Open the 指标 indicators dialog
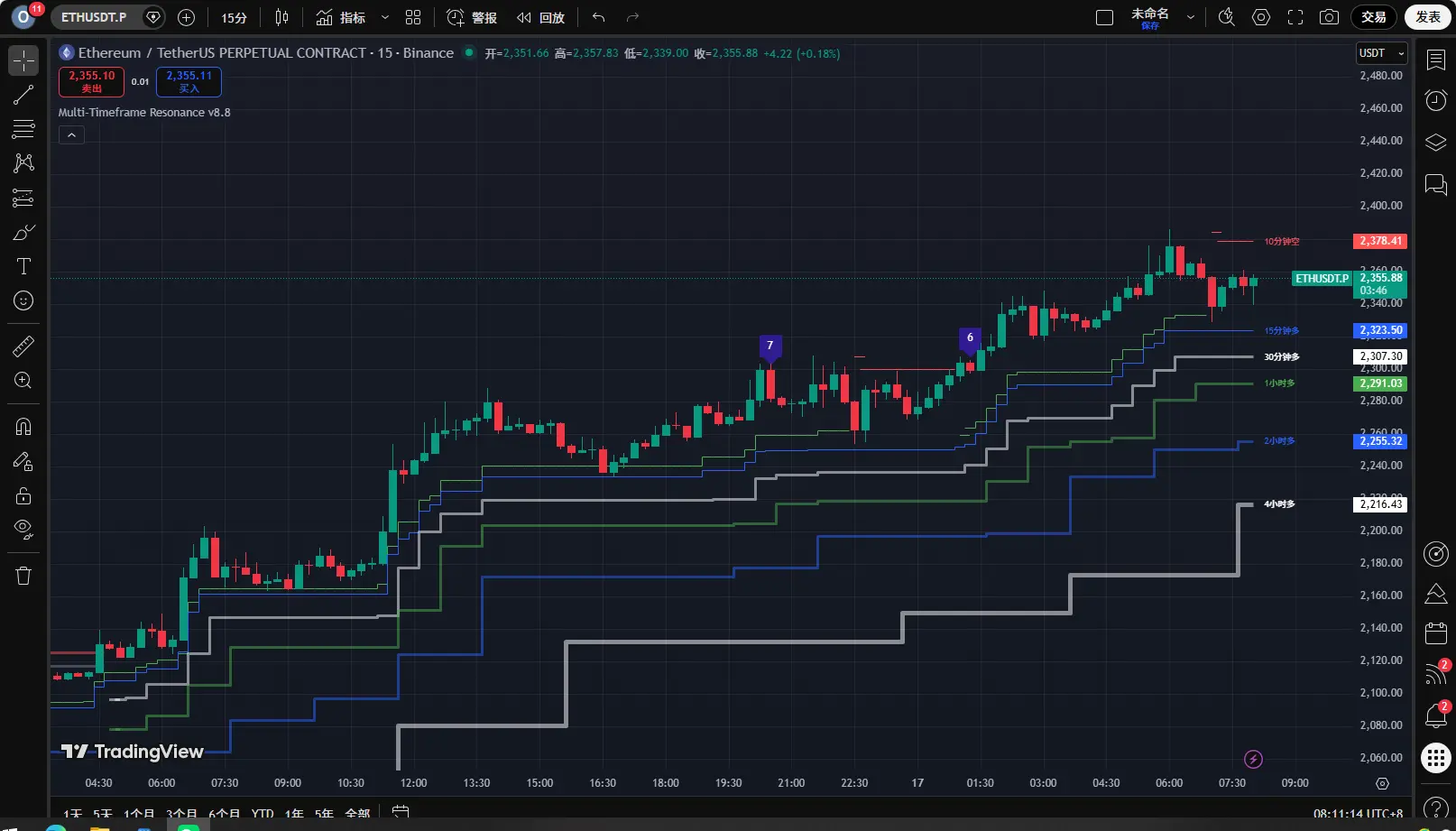1456x831 pixels. 341,17
